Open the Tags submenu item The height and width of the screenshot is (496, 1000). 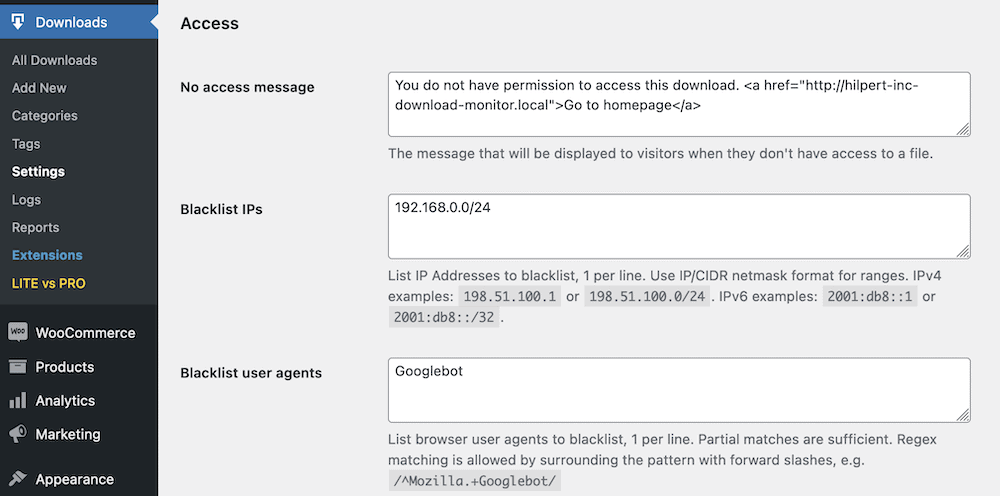(x=26, y=143)
